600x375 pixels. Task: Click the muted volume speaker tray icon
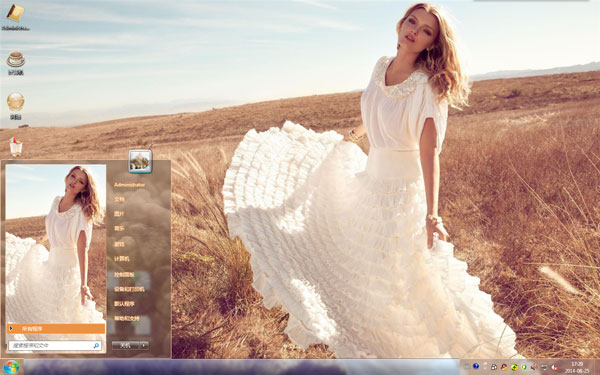tap(554, 367)
